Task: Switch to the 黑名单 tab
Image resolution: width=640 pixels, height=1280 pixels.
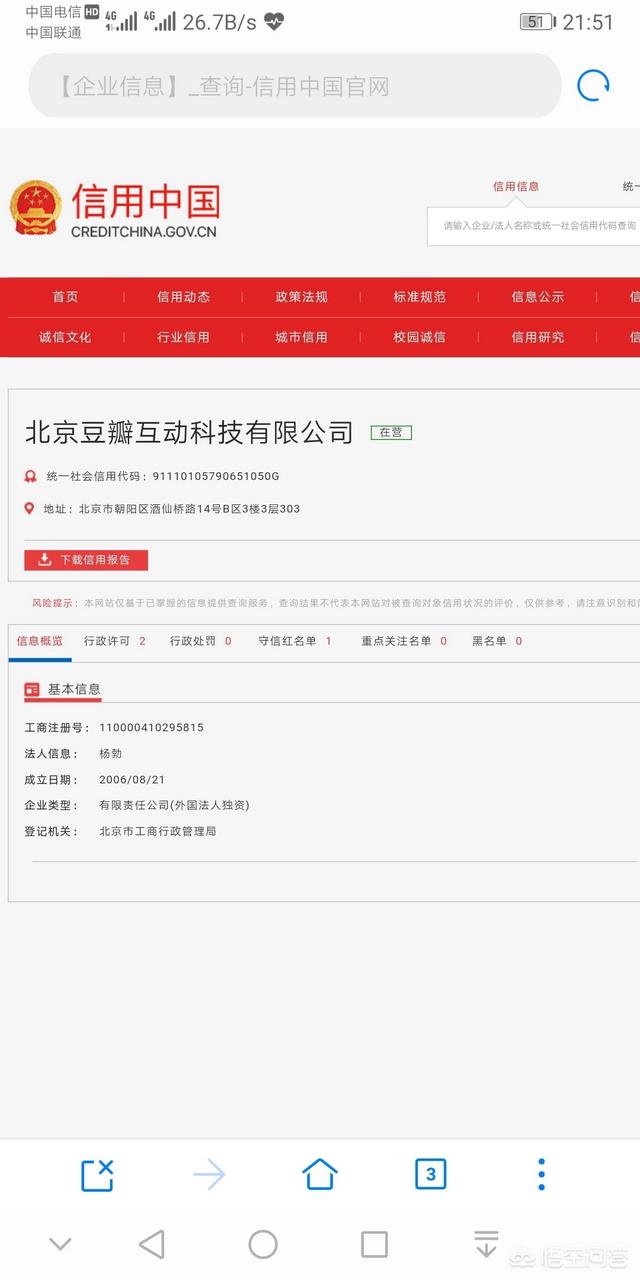Action: click(497, 641)
